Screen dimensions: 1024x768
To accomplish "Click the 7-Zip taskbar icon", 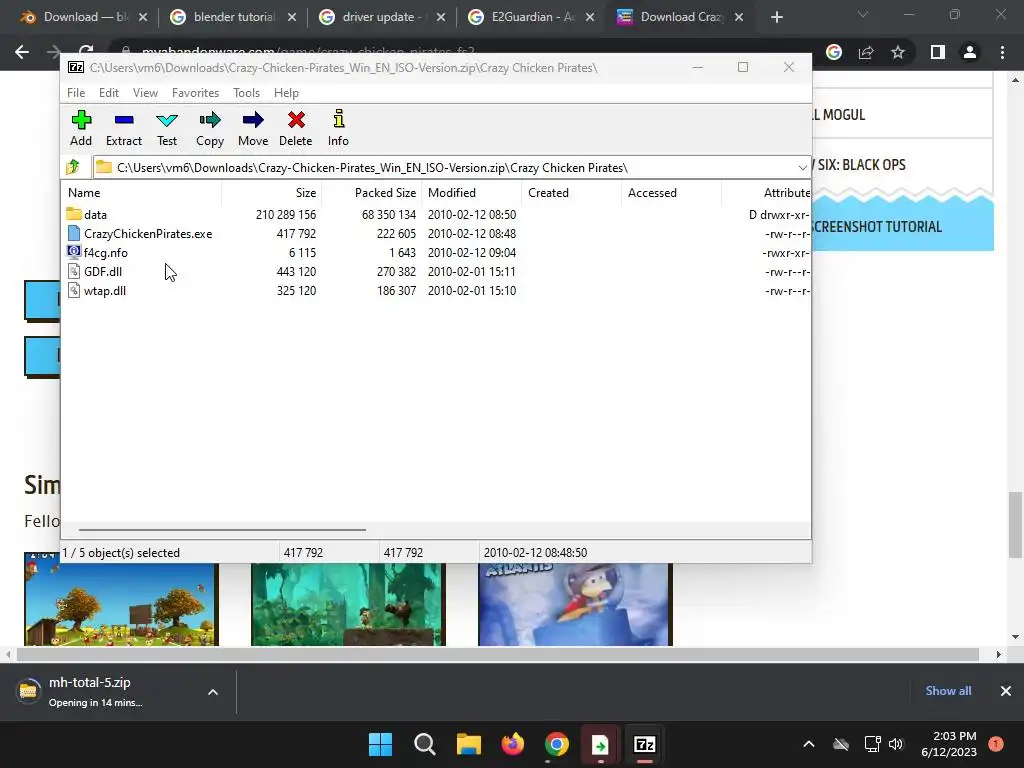I will tap(645, 744).
